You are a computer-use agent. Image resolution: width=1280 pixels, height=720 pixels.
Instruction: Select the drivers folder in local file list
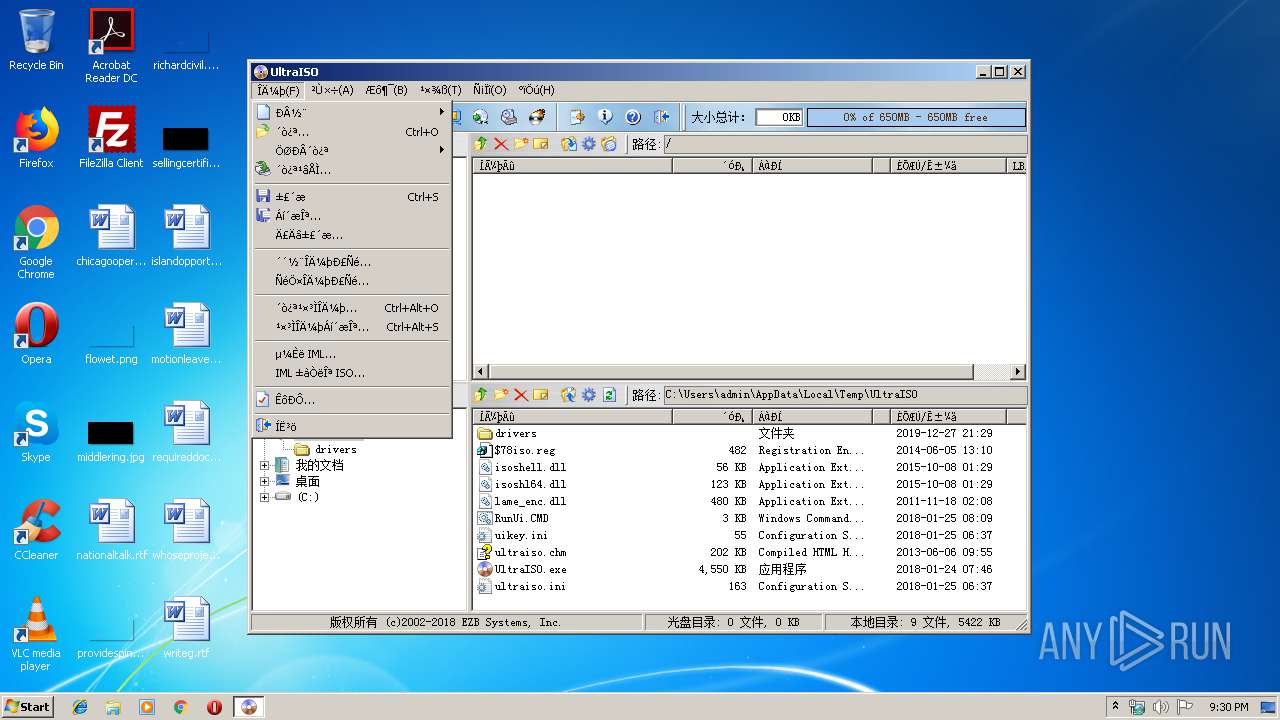508,433
